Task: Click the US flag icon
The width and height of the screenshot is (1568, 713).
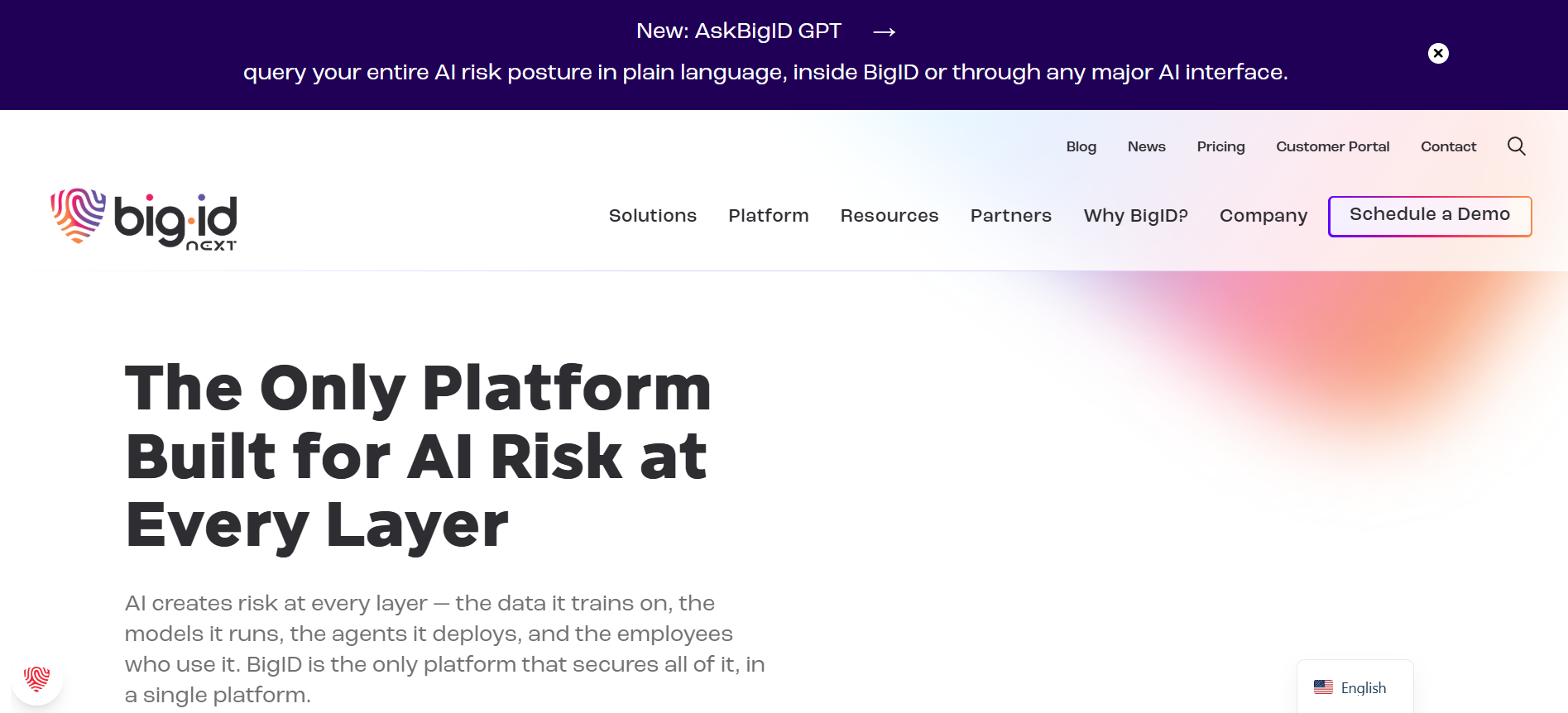Action: coord(1323,687)
